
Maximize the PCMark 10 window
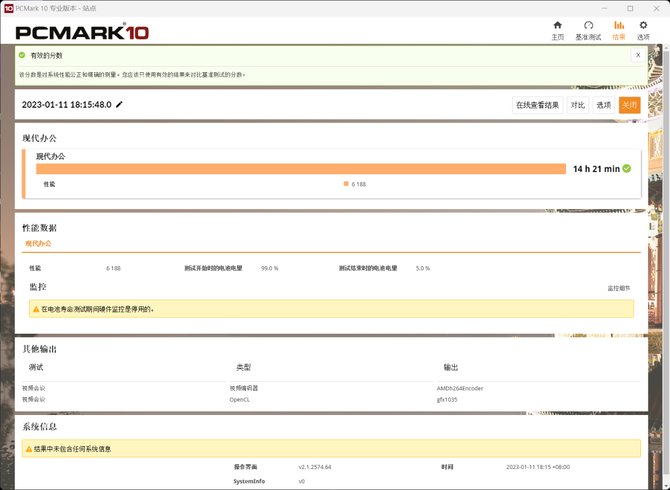[x=630, y=8]
